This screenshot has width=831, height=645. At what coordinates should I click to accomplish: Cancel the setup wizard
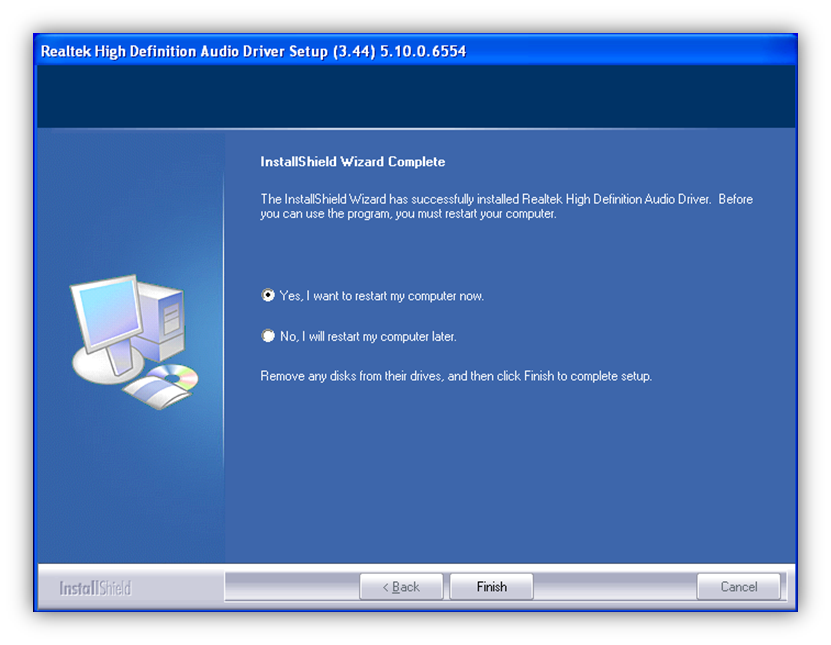pyautogui.click(x=738, y=587)
